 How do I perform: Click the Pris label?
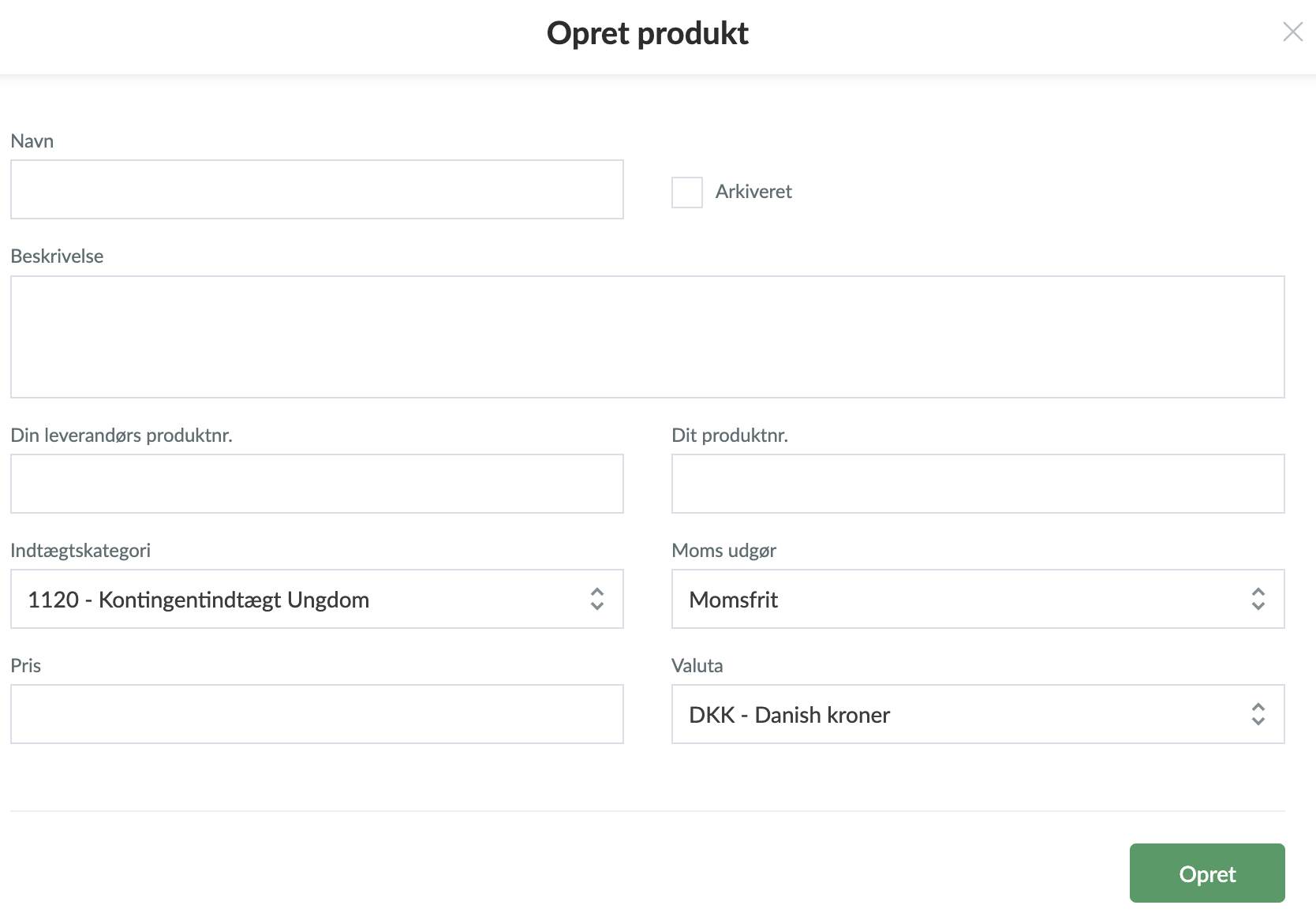26,666
